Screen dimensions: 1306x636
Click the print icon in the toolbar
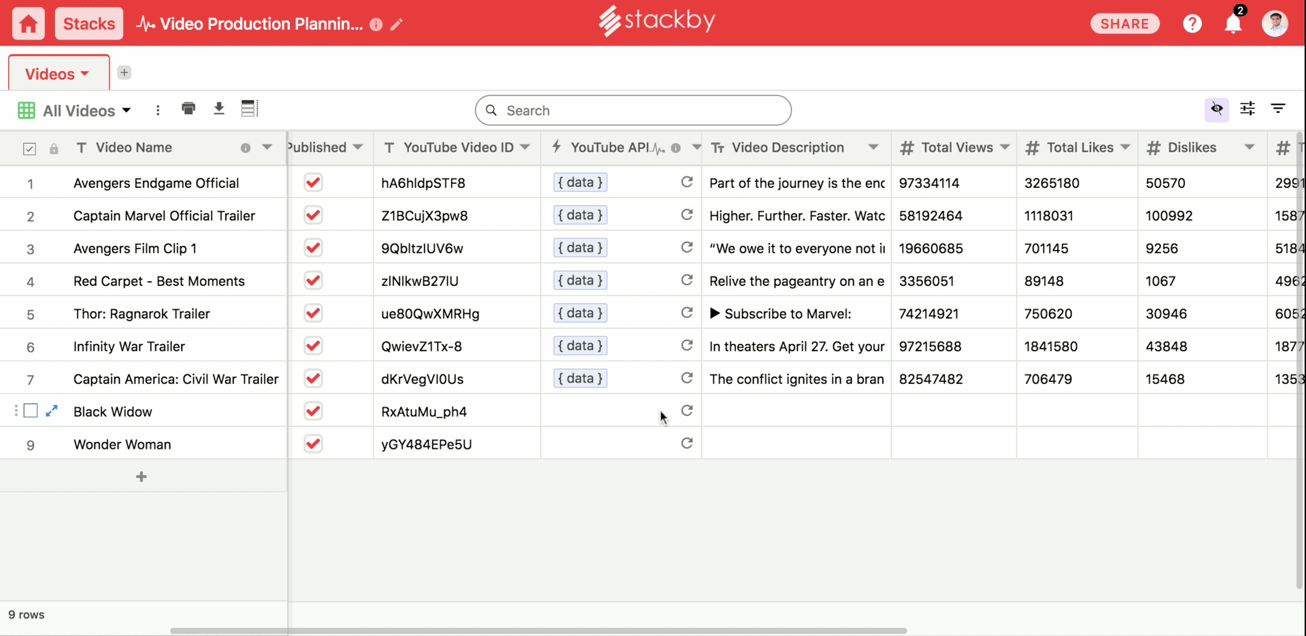tap(188, 109)
